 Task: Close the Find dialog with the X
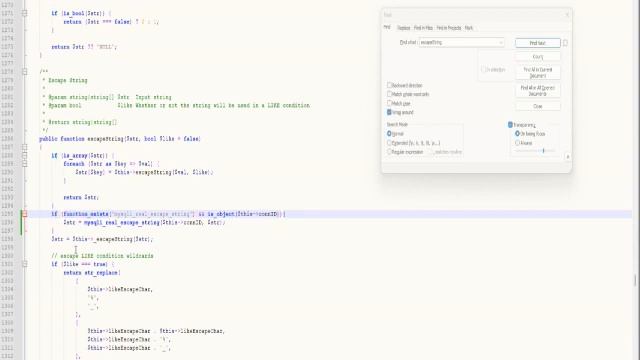point(567,15)
